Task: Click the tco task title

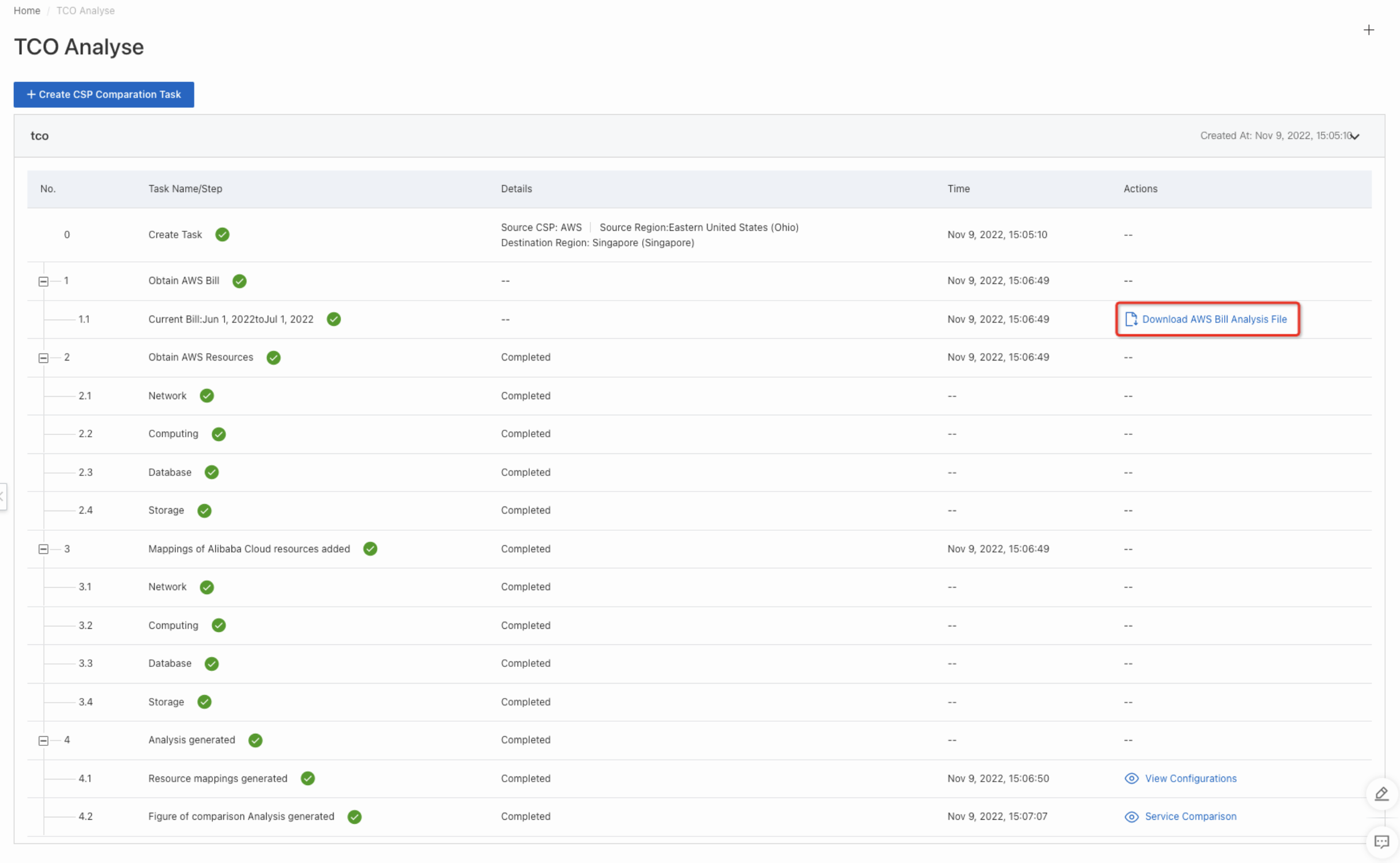Action: click(39, 136)
